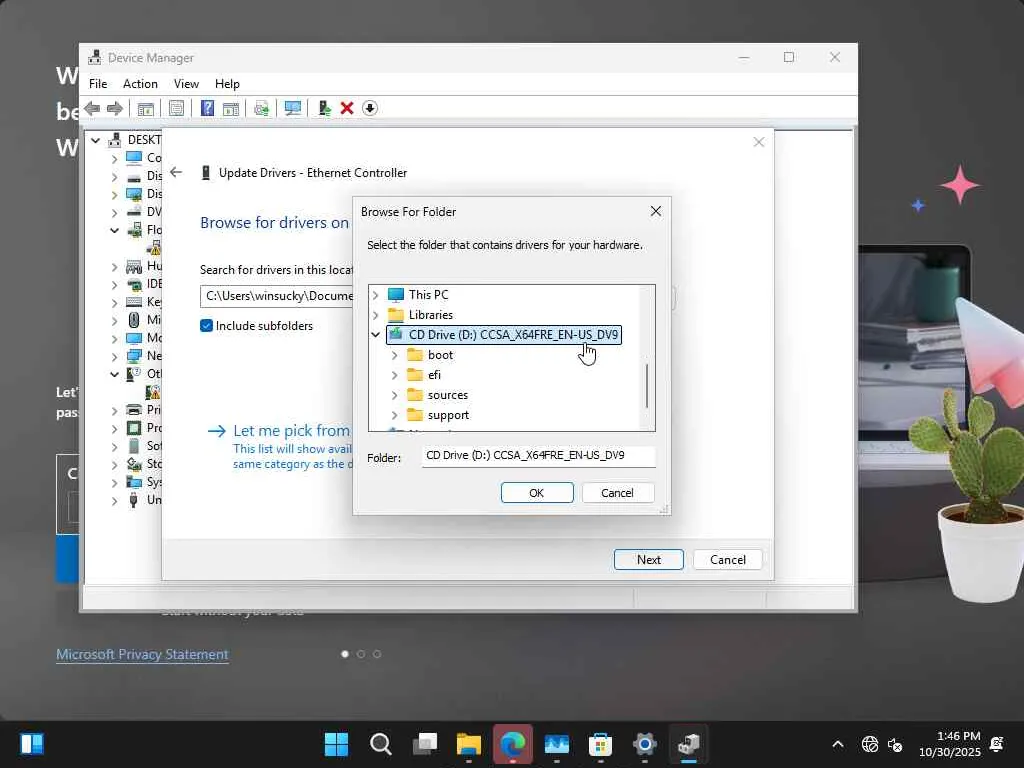Screen dimensions: 1024x768
Task: Select the sources folder
Action: [x=447, y=395]
